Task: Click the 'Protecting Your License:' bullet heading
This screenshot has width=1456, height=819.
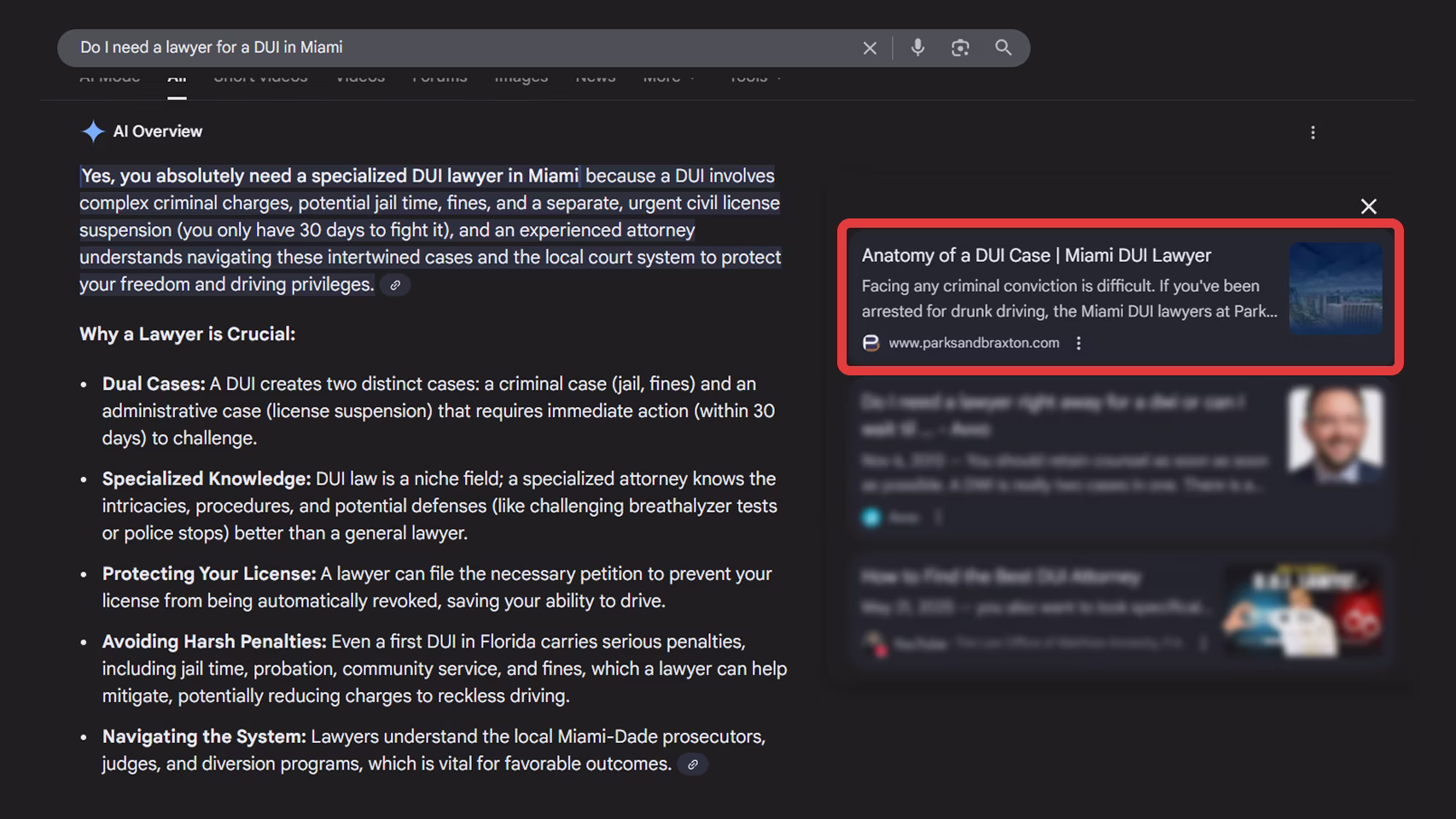Action: click(x=209, y=573)
